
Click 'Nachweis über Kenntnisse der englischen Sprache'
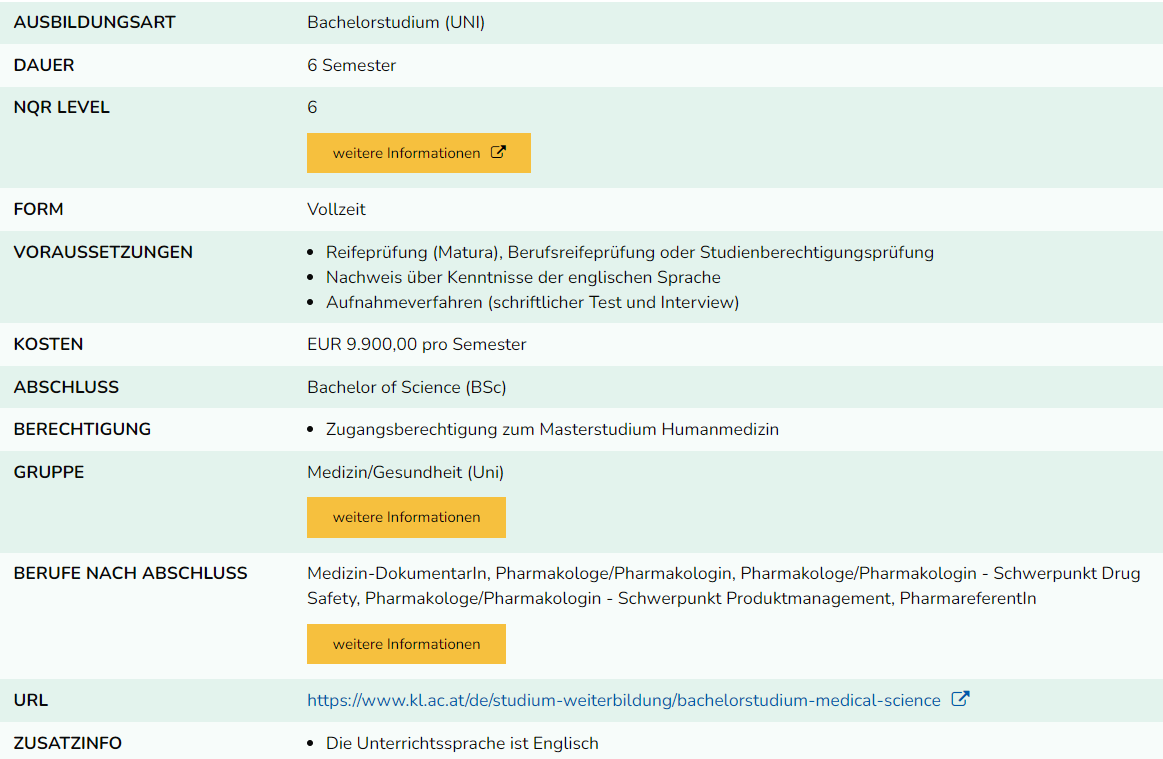[523, 277]
